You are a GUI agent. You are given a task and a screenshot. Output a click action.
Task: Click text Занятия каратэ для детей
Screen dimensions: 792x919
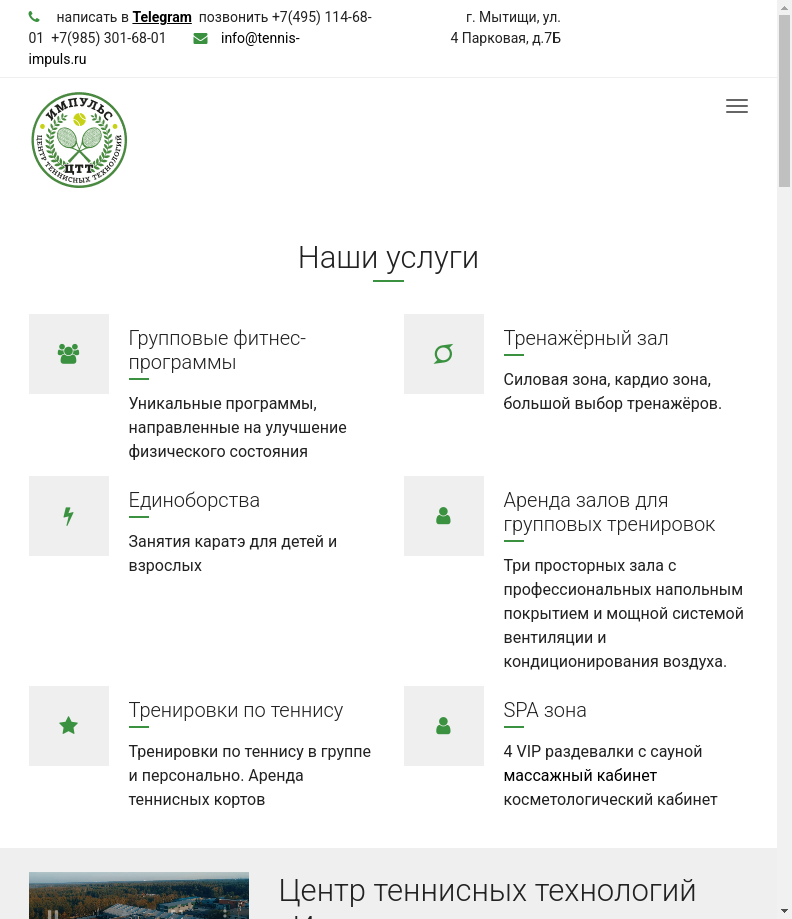[233, 542]
